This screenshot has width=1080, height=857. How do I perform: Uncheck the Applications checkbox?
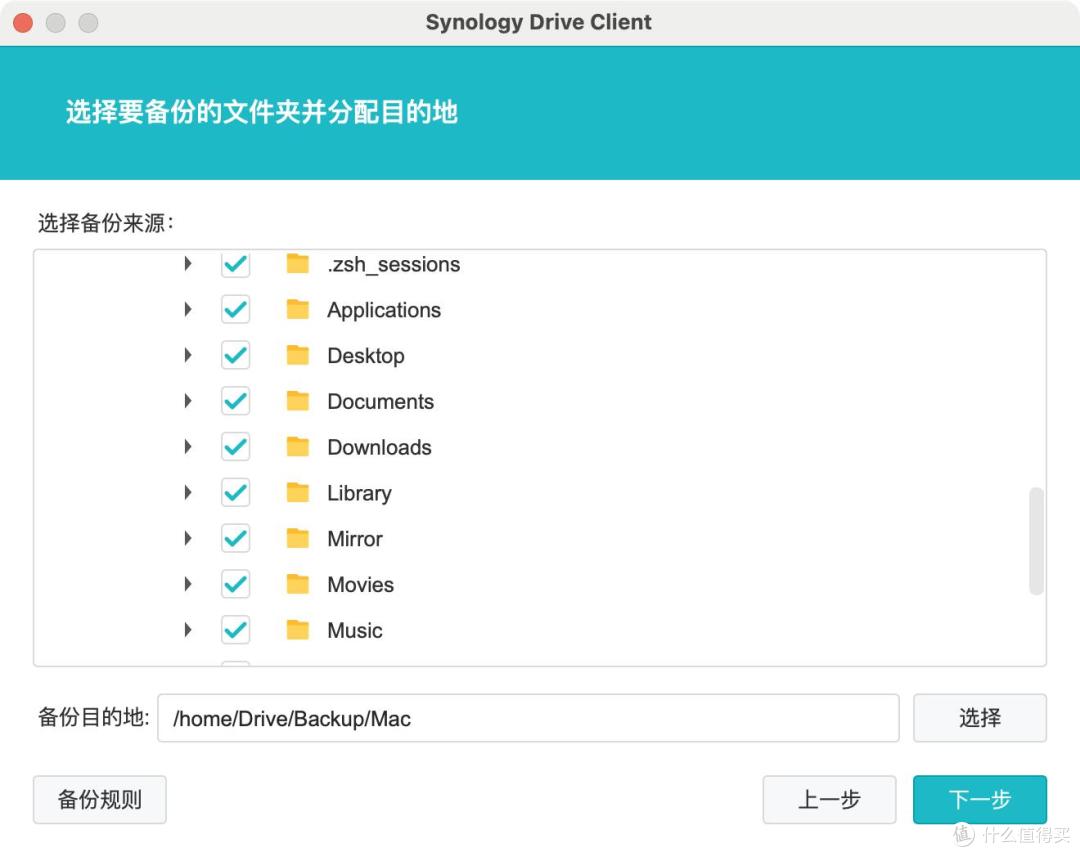pos(236,309)
